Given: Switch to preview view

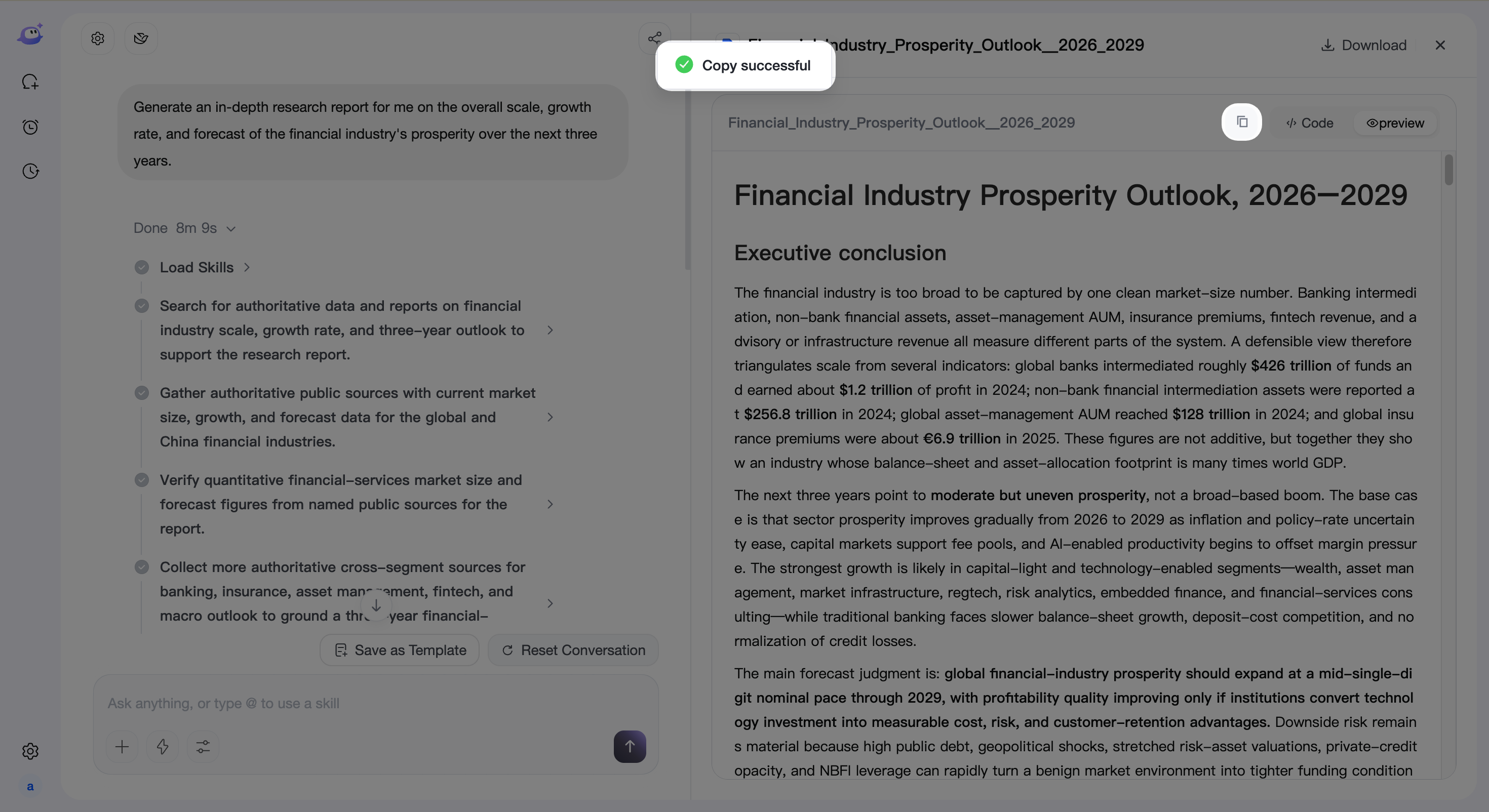Looking at the screenshot, I should pyautogui.click(x=1395, y=123).
